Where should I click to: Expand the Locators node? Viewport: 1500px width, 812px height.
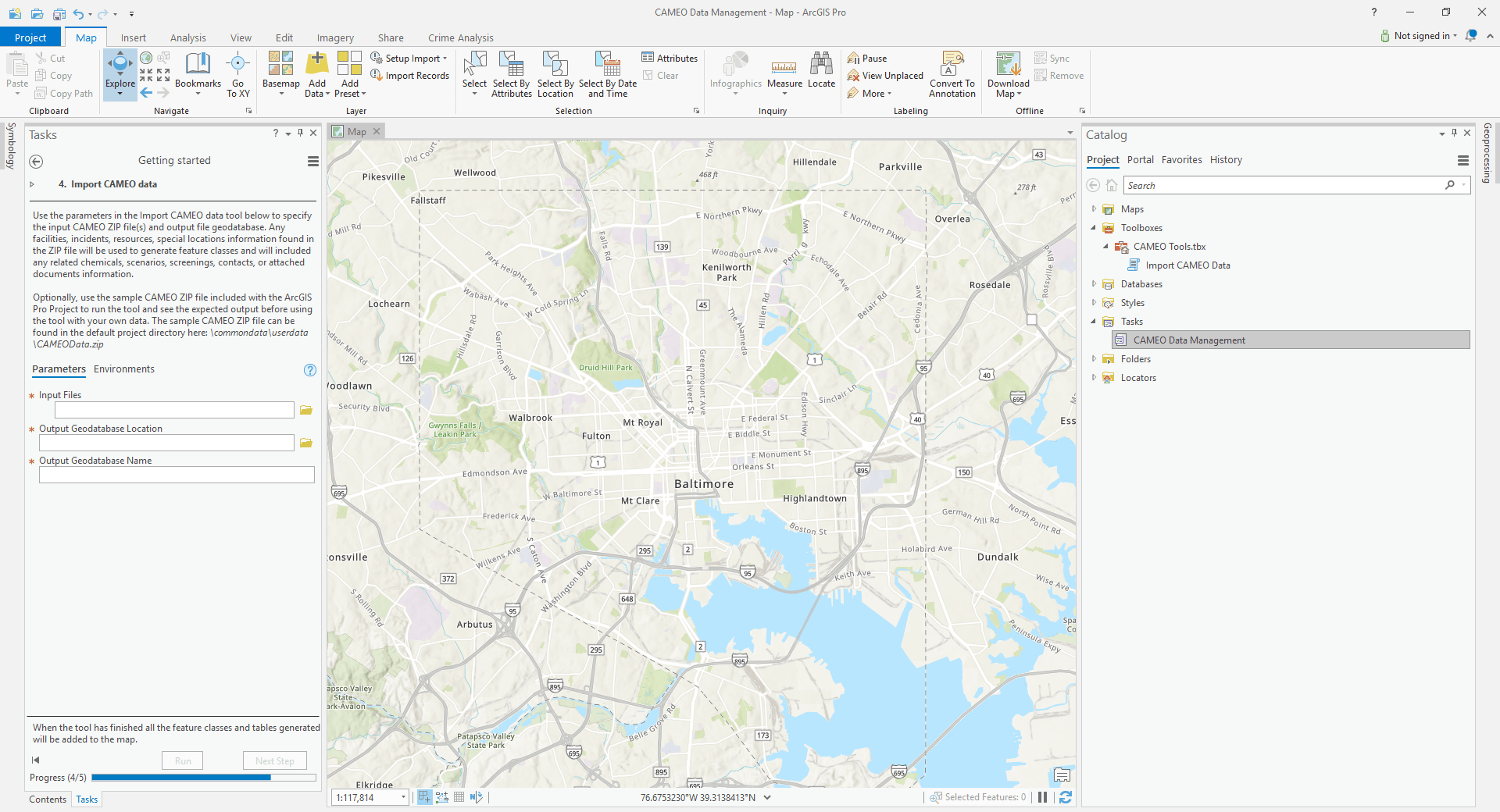(x=1094, y=378)
